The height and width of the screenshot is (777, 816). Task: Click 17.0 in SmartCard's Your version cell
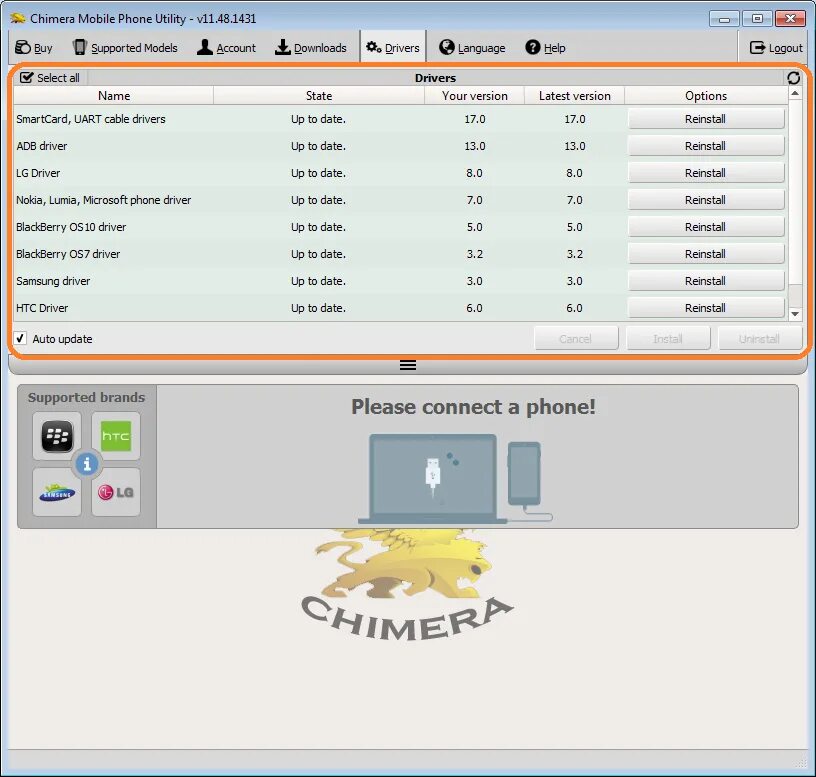point(475,119)
